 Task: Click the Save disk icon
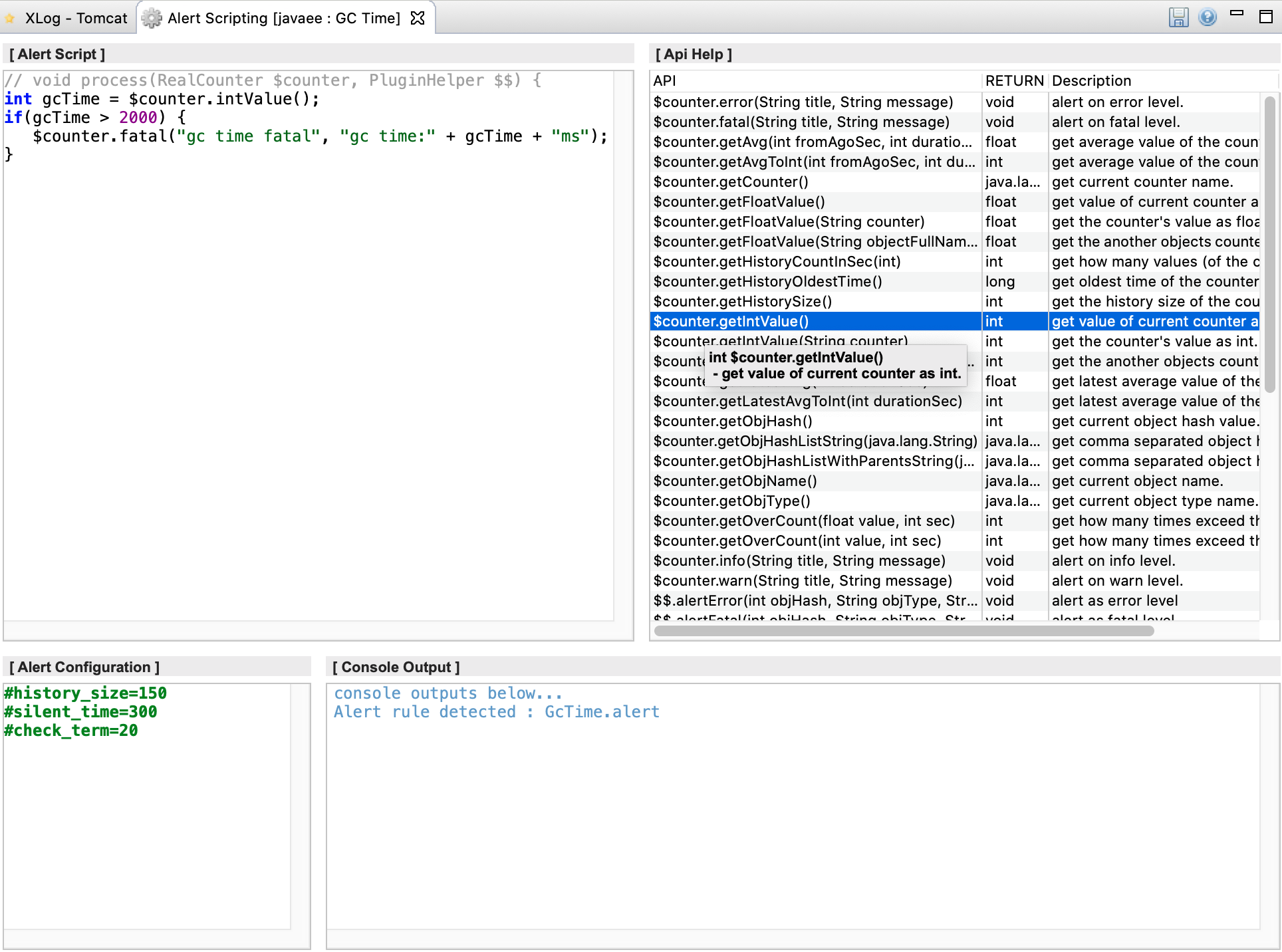point(1178,17)
